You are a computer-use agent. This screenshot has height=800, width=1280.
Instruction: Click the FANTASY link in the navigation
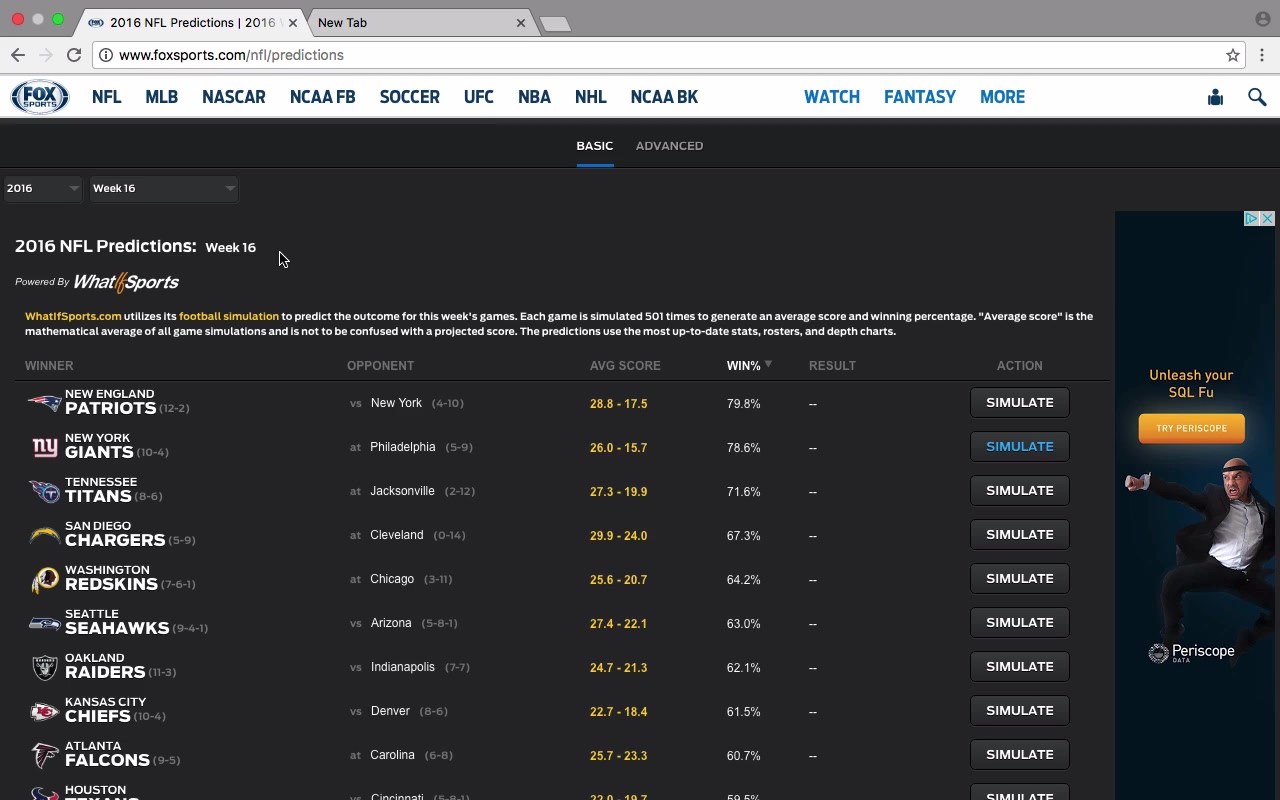(x=920, y=97)
